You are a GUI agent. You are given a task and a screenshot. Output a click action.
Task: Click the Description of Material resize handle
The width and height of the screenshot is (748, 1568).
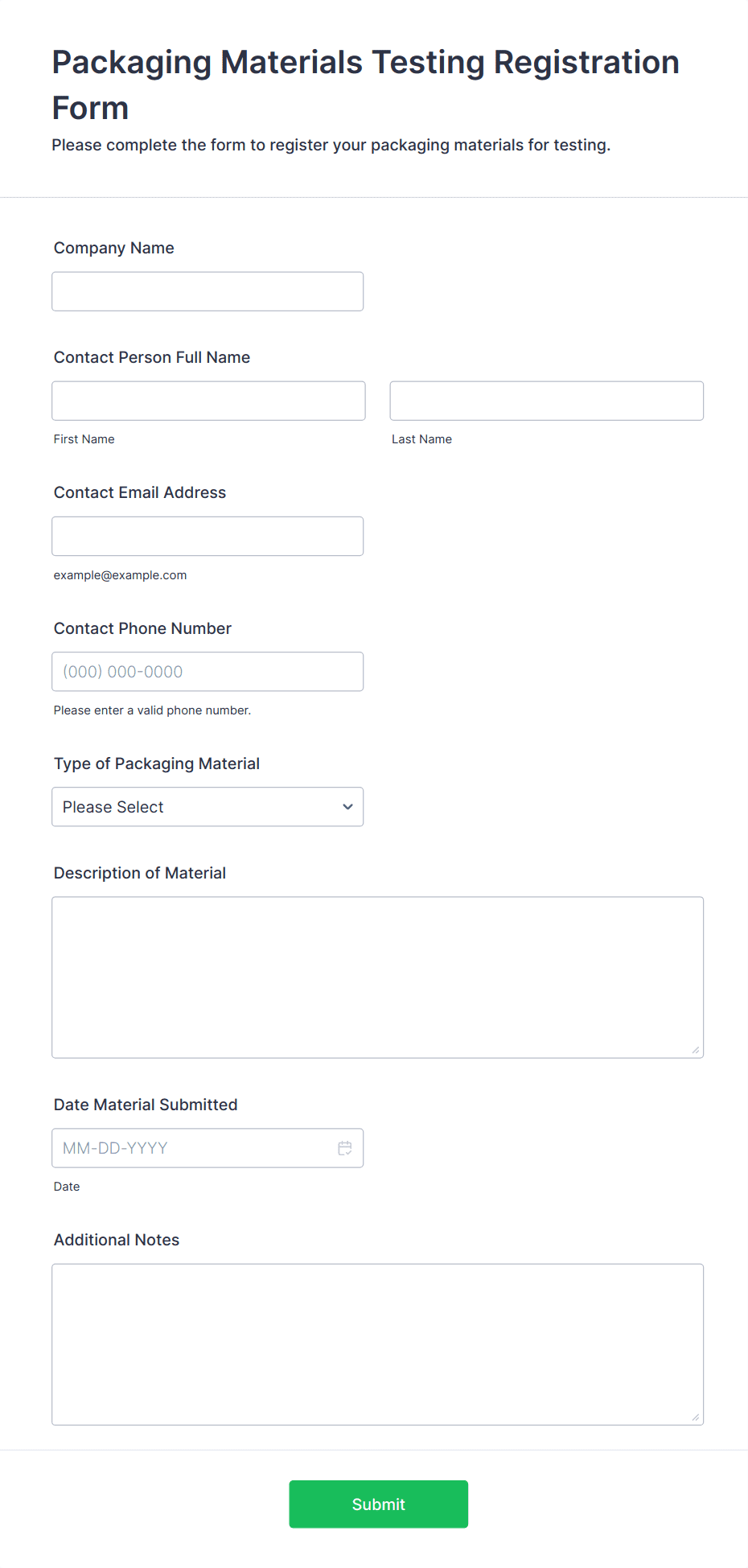tap(695, 1050)
